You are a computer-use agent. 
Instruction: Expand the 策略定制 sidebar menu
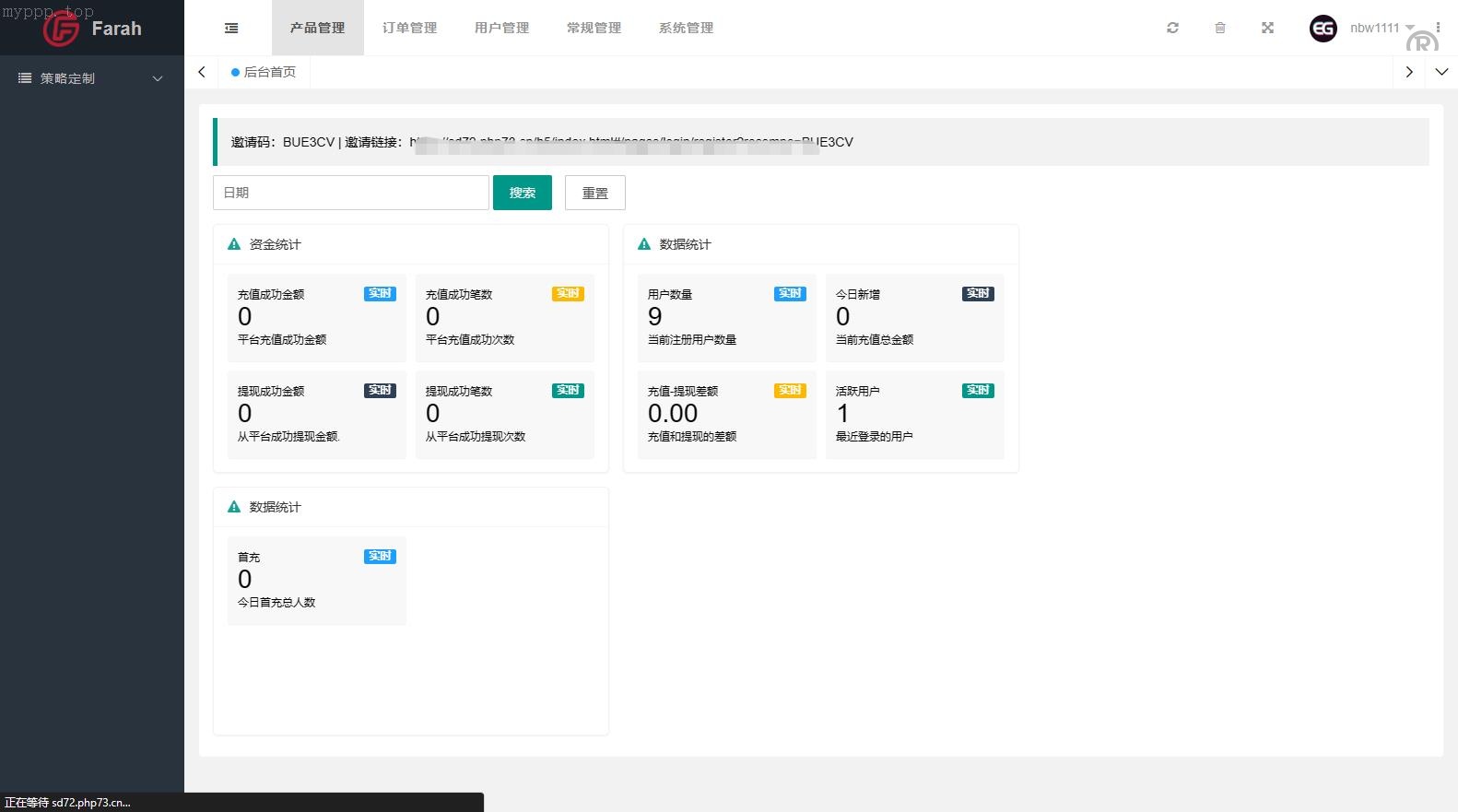coord(91,78)
